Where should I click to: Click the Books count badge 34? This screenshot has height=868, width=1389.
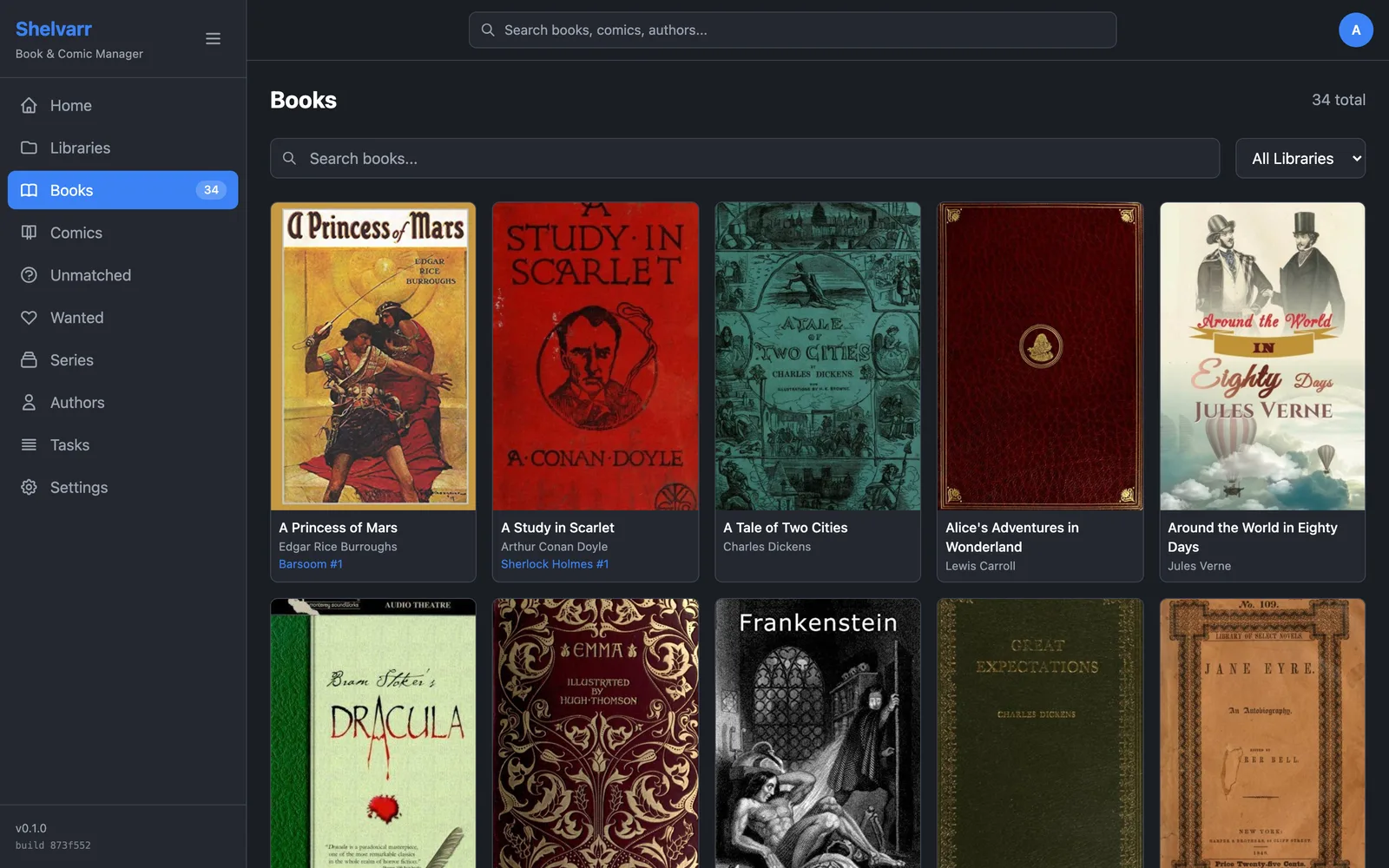pyautogui.click(x=211, y=190)
